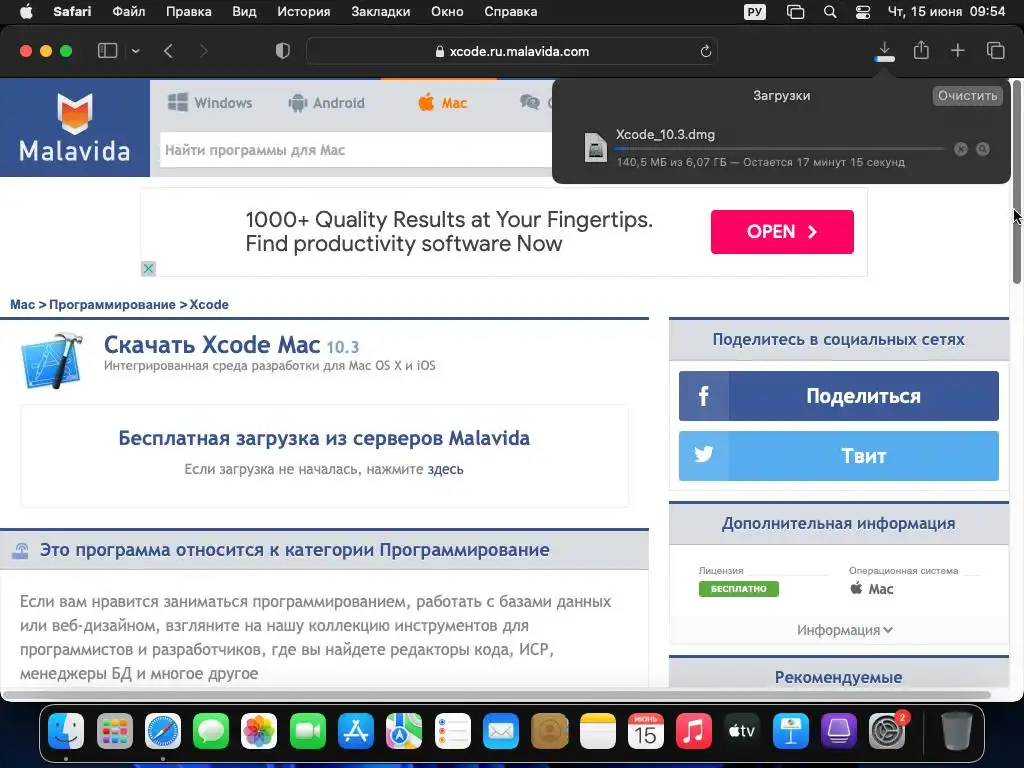Click the Xcode_10.3.dmg file icon
The width and height of the screenshot is (1024, 768).
point(596,147)
